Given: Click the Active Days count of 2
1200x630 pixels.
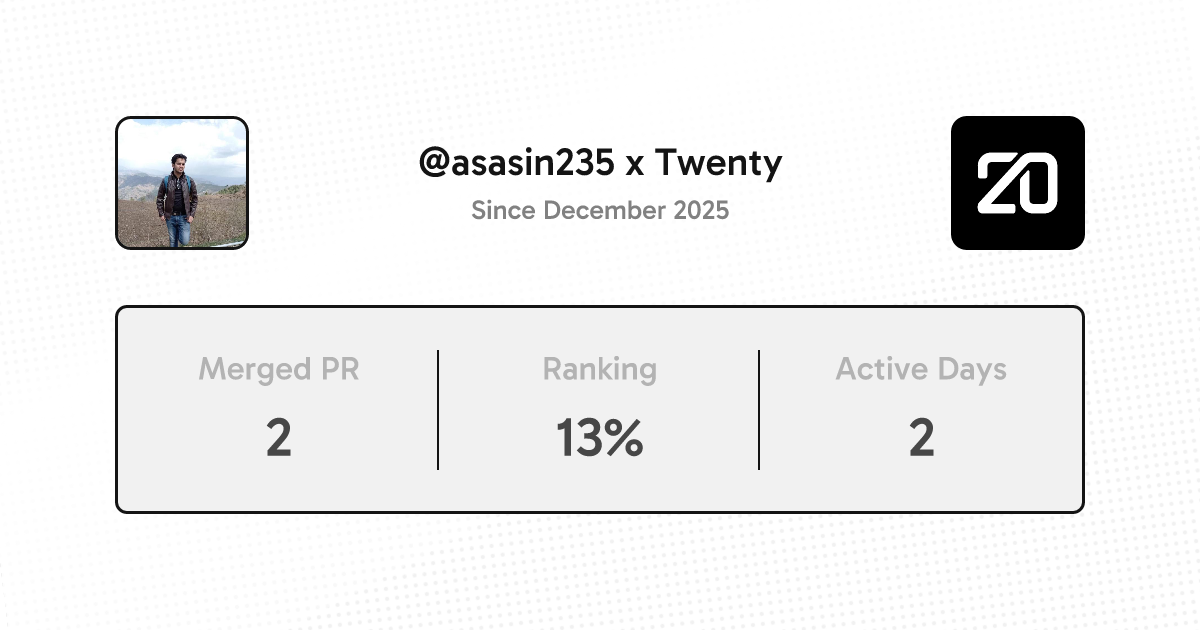Looking at the screenshot, I should (921, 438).
